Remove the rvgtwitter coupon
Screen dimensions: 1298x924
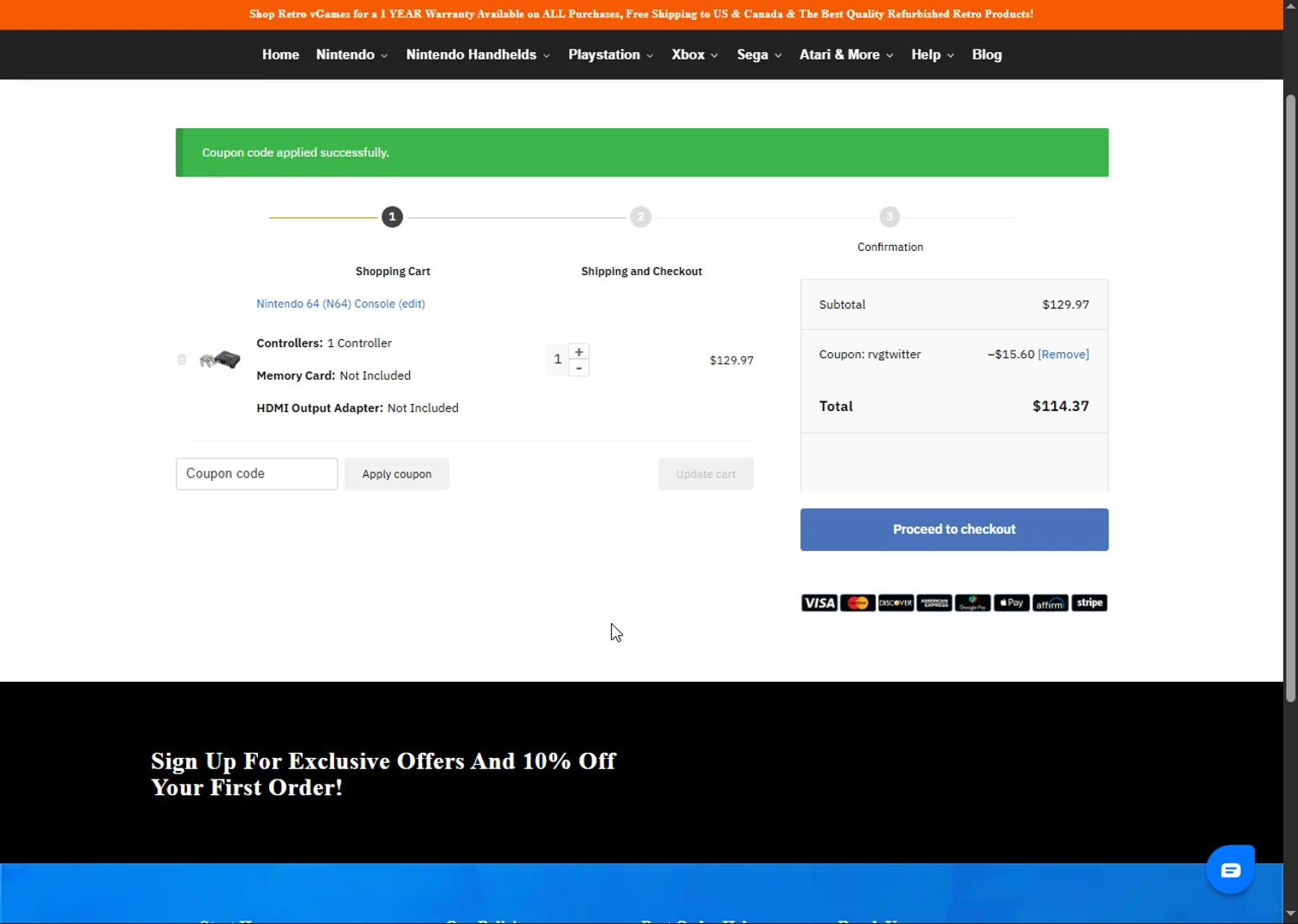point(1063,355)
